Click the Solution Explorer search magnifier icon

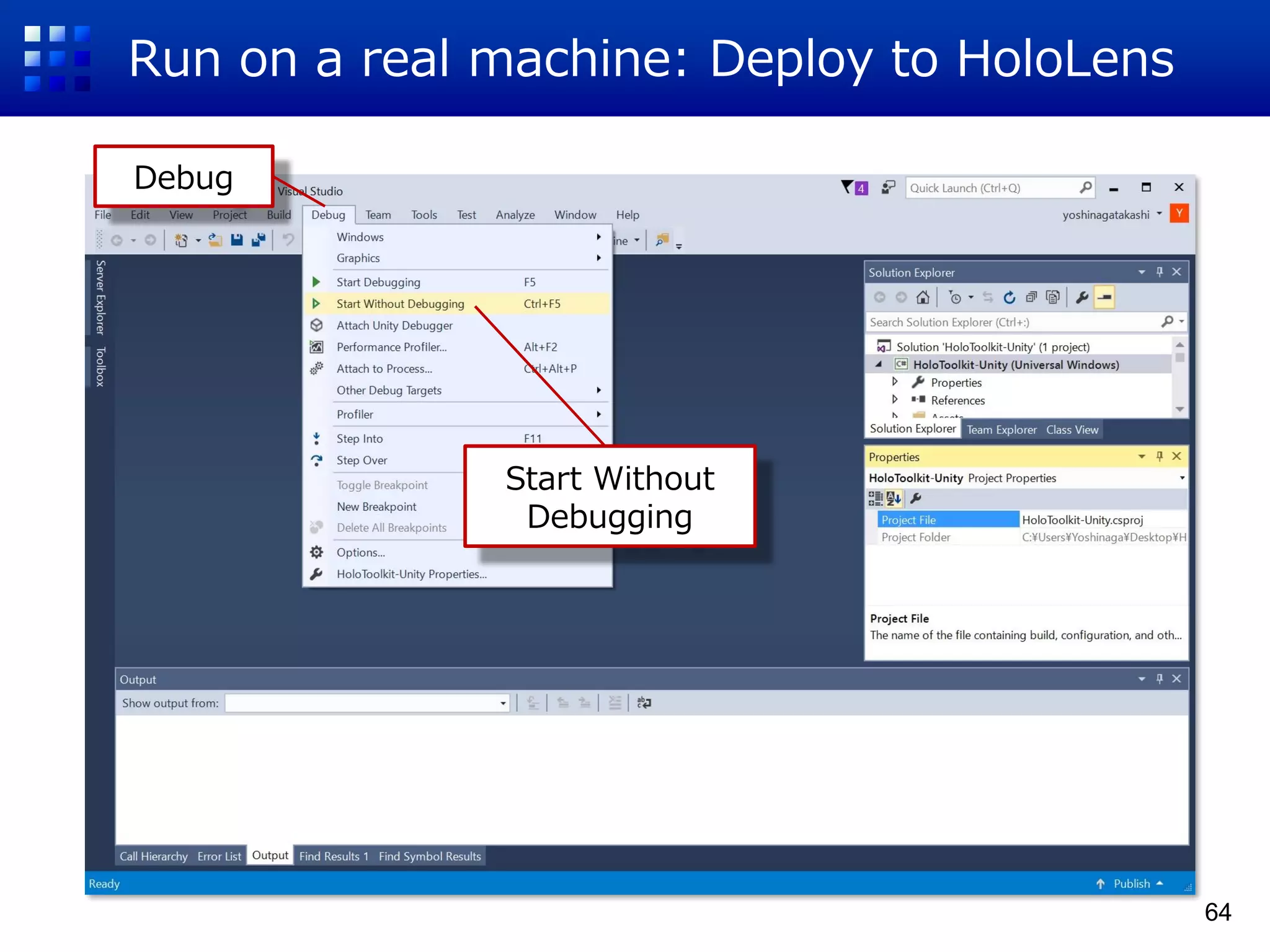pyautogui.click(x=1167, y=322)
